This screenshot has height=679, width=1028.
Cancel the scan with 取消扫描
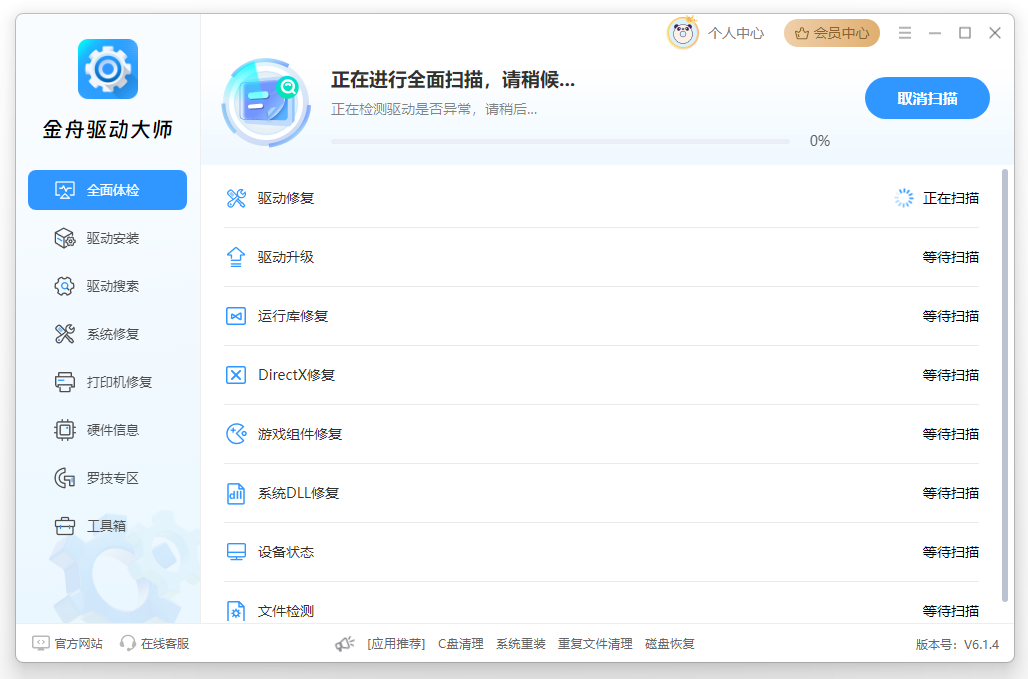point(927,98)
